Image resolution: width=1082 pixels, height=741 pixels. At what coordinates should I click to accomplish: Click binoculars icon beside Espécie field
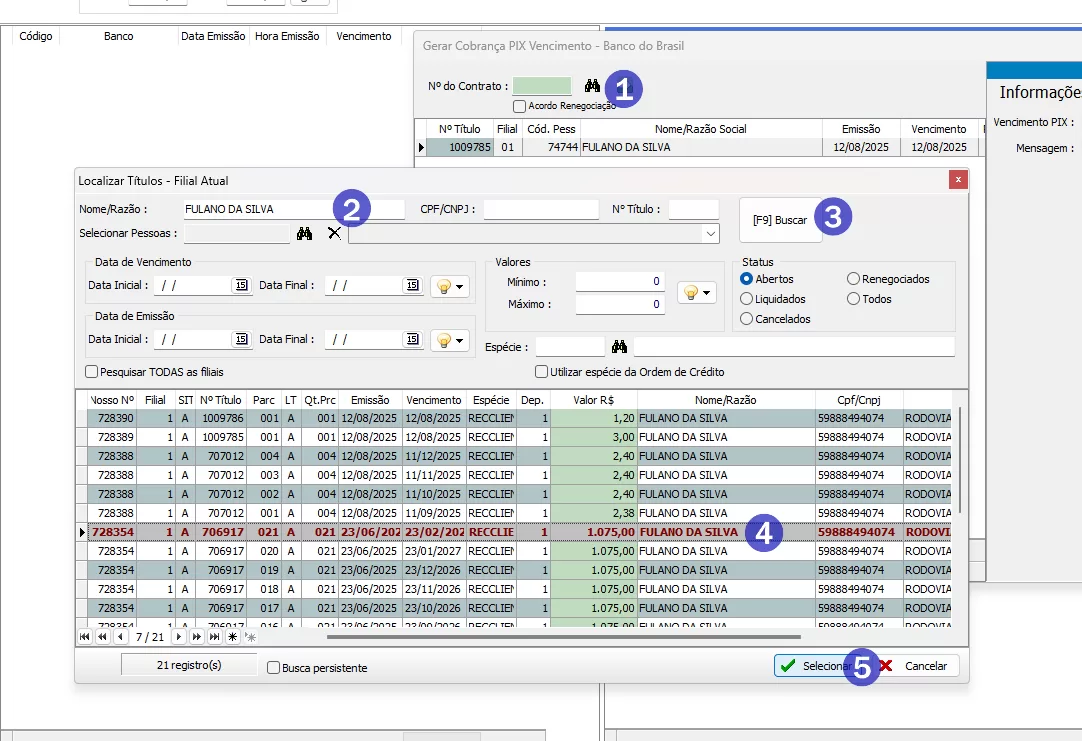(619, 347)
